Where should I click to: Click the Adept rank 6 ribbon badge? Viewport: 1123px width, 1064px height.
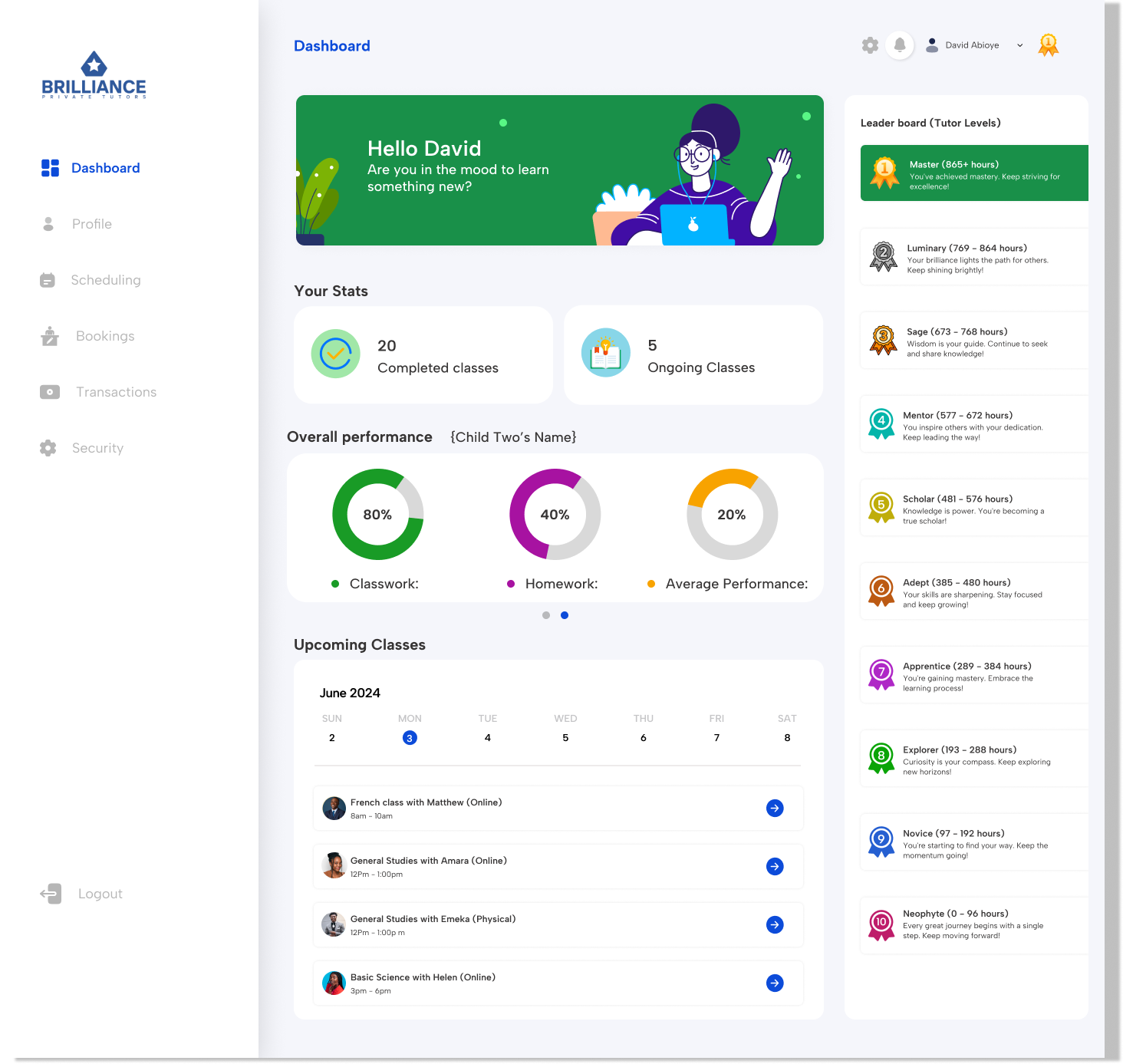click(881, 591)
